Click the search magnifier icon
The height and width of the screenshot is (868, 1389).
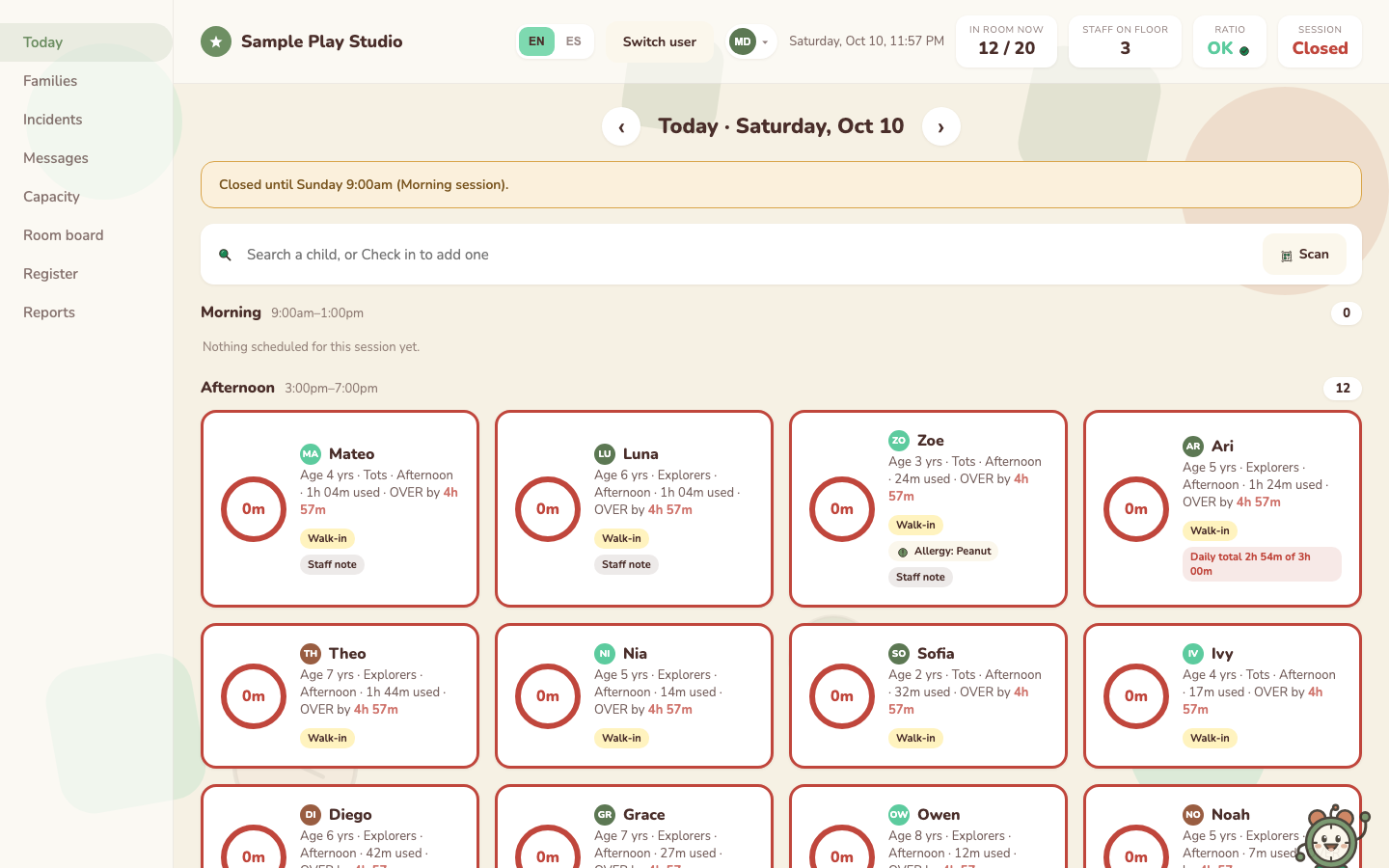pos(225,255)
